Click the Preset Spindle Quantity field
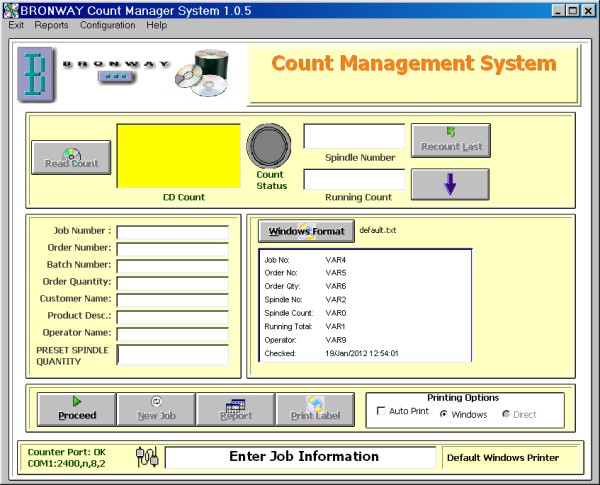 [173, 355]
